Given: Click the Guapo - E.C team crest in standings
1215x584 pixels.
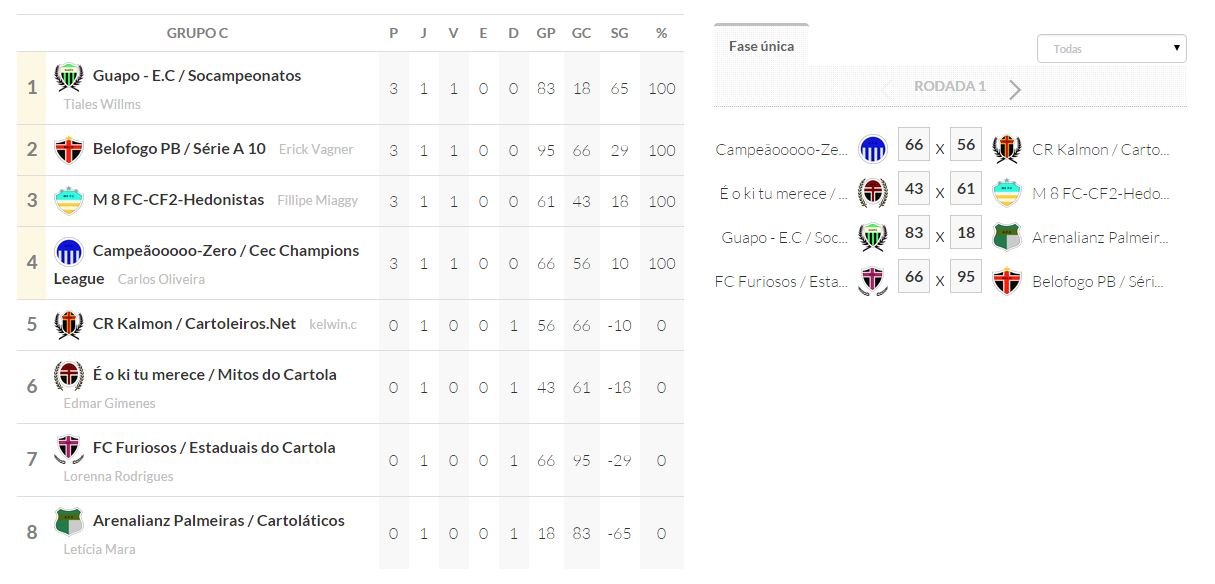Looking at the screenshot, I should pos(68,76).
